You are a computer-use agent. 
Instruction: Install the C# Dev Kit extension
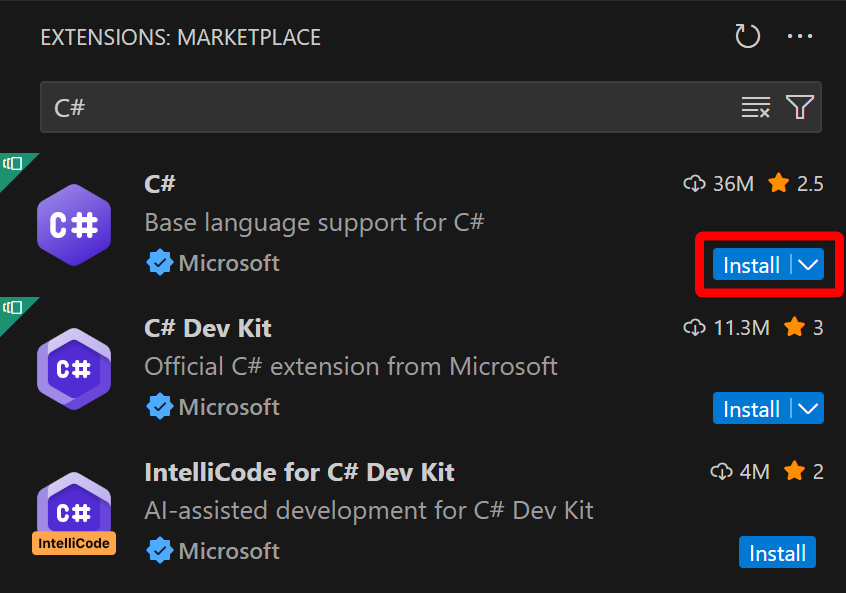[751, 409]
